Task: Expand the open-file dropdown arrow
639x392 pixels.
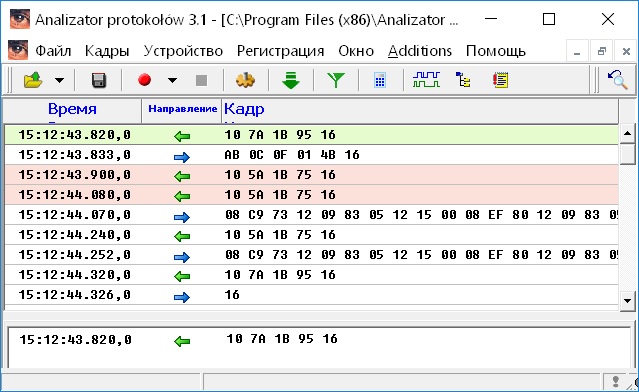Action: [59, 80]
